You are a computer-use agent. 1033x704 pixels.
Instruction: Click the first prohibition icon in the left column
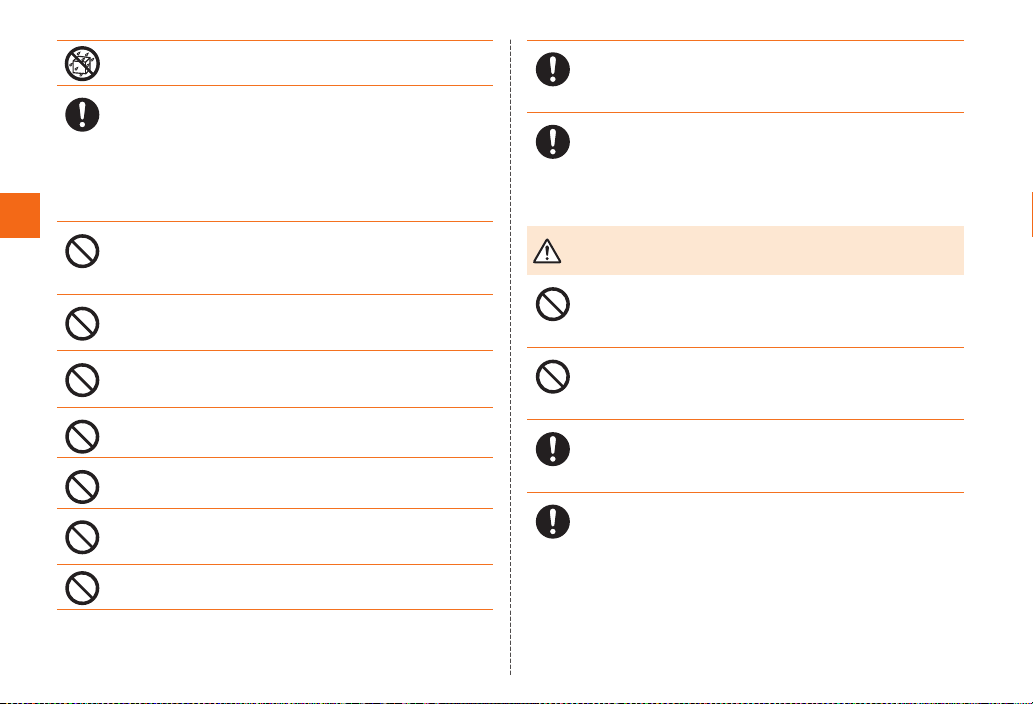tap(82, 251)
